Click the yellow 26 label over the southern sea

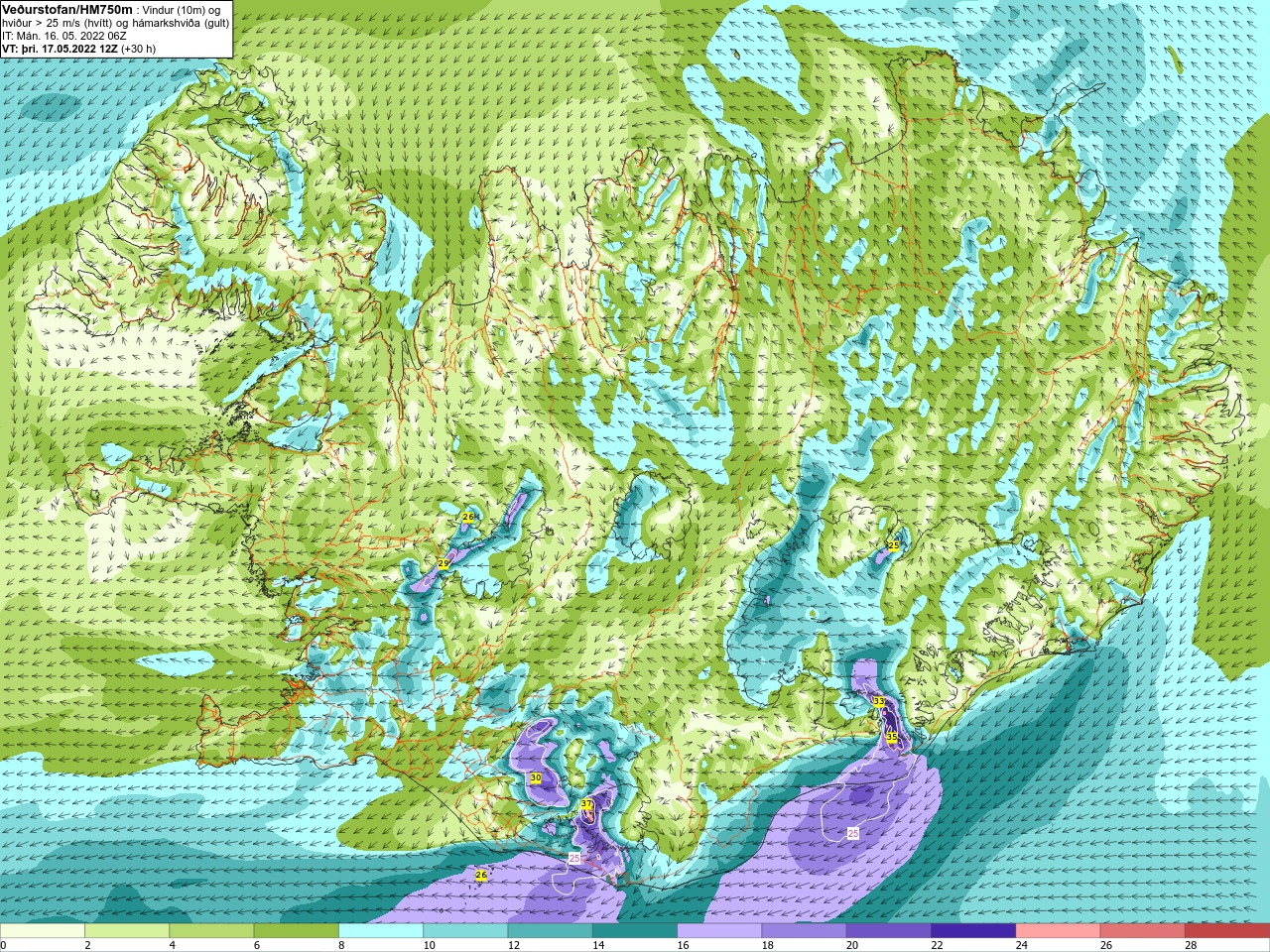pos(481,875)
